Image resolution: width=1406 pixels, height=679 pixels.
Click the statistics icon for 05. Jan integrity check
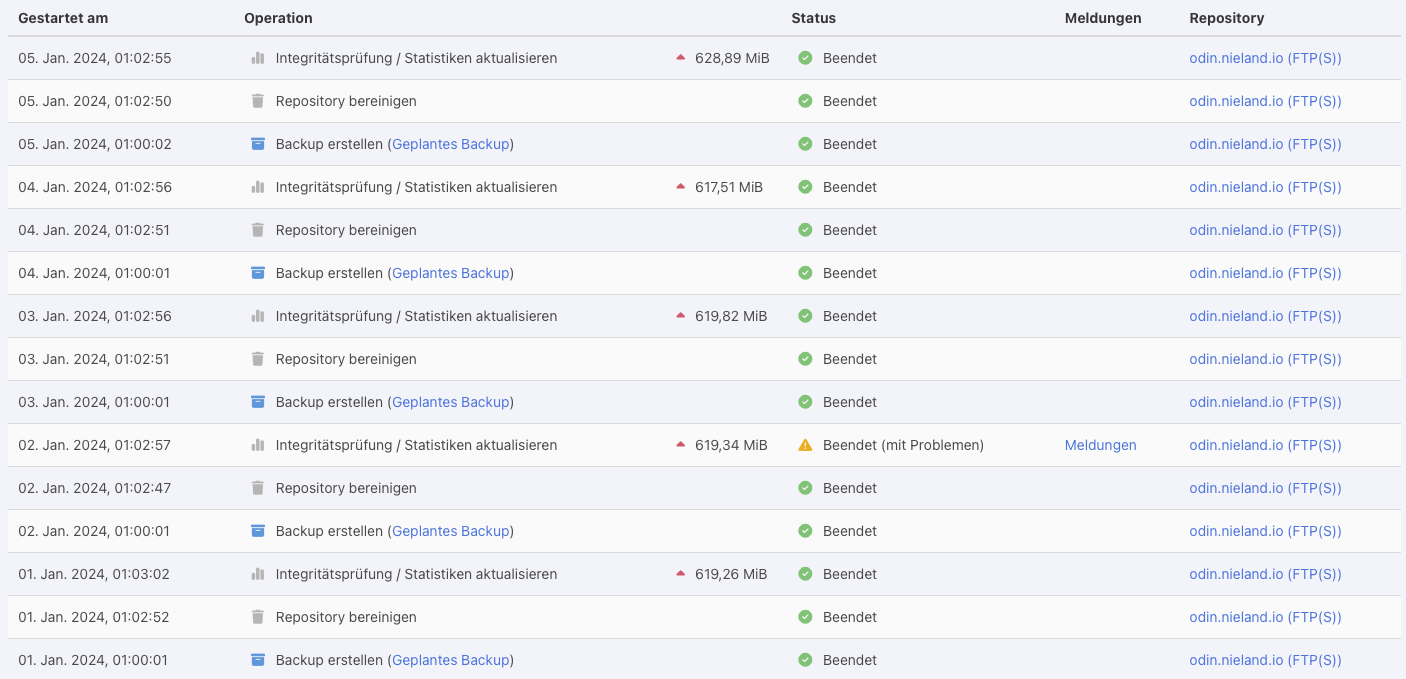258,58
